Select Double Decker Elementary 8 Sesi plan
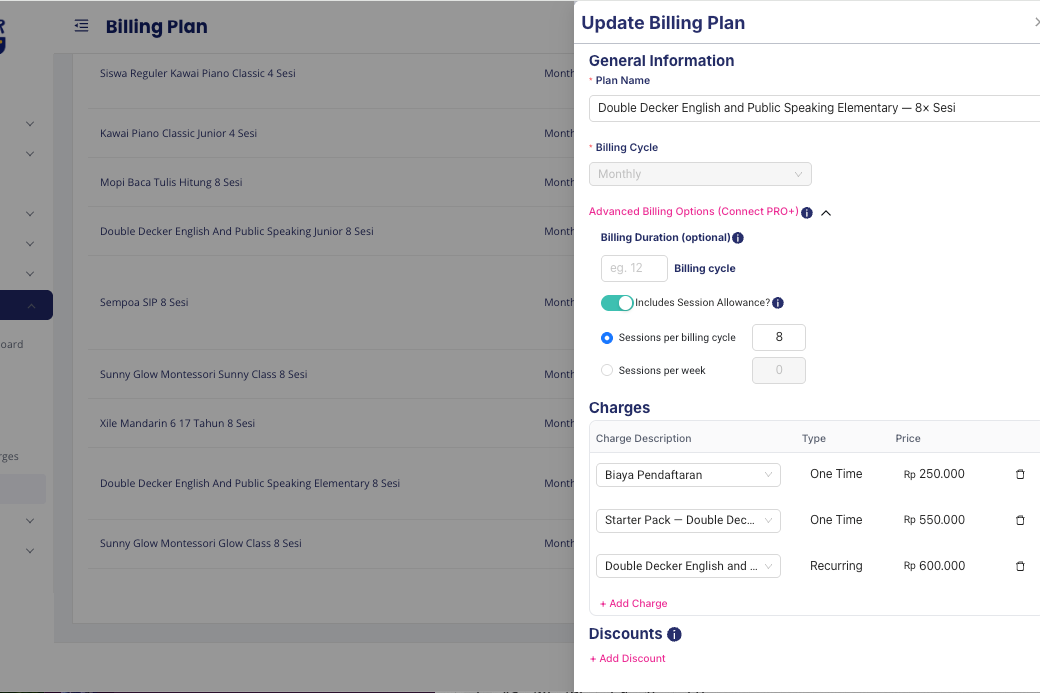 tap(250, 483)
